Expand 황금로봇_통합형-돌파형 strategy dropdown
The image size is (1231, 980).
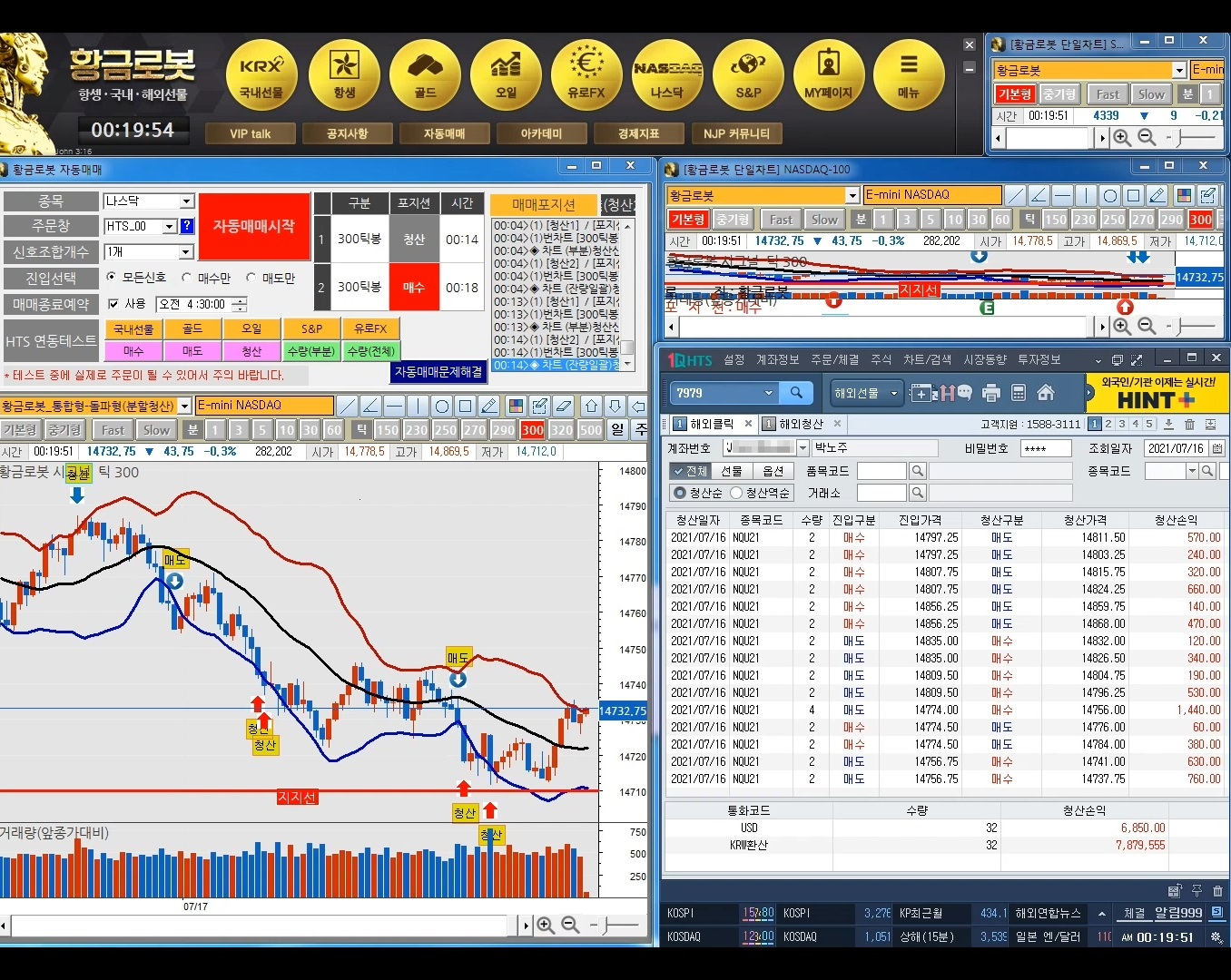click(x=184, y=406)
